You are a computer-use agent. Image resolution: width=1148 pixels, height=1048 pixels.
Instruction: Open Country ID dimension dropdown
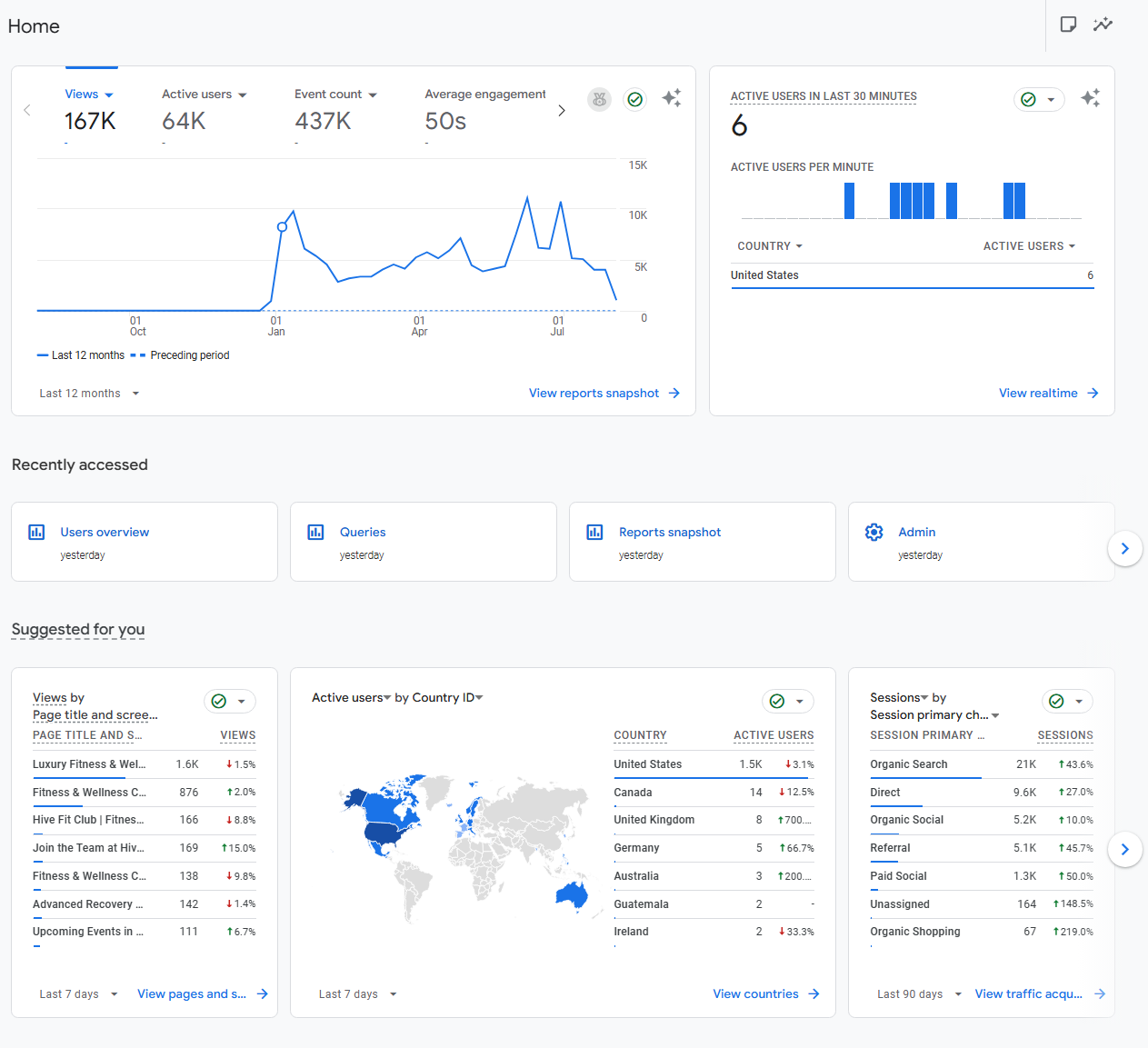pyautogui.click(x=447, y=698)
